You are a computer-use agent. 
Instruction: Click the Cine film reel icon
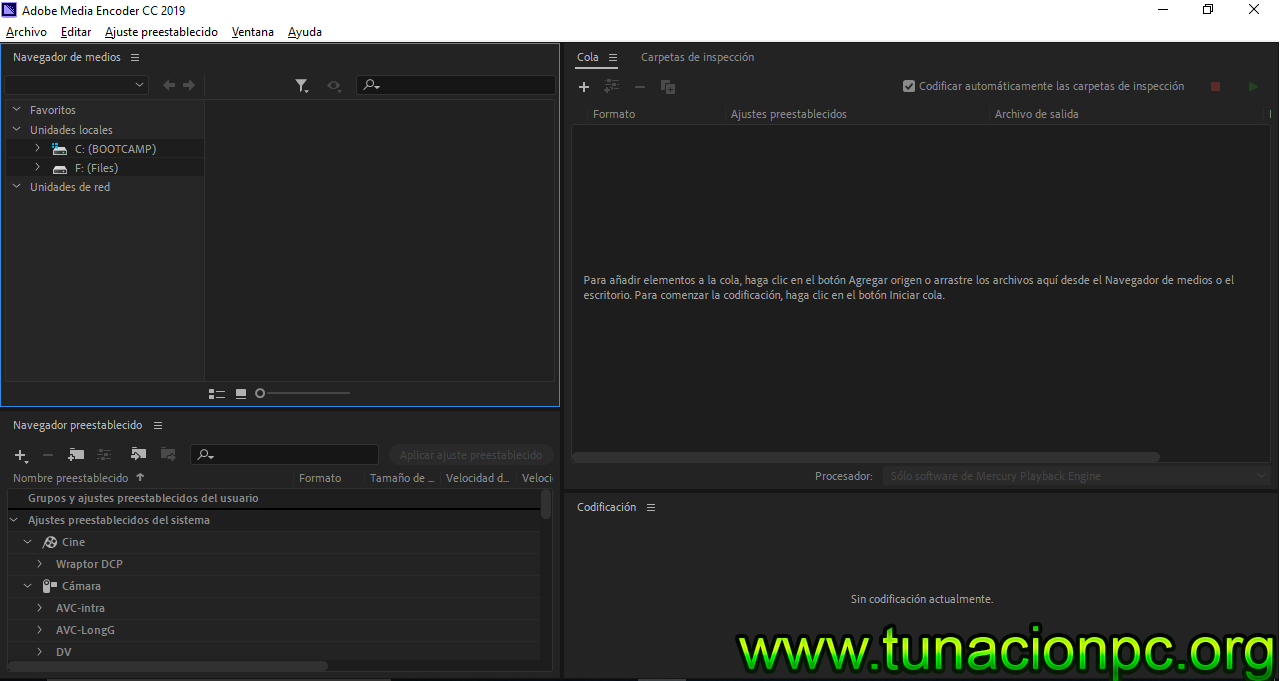(50, 542)
